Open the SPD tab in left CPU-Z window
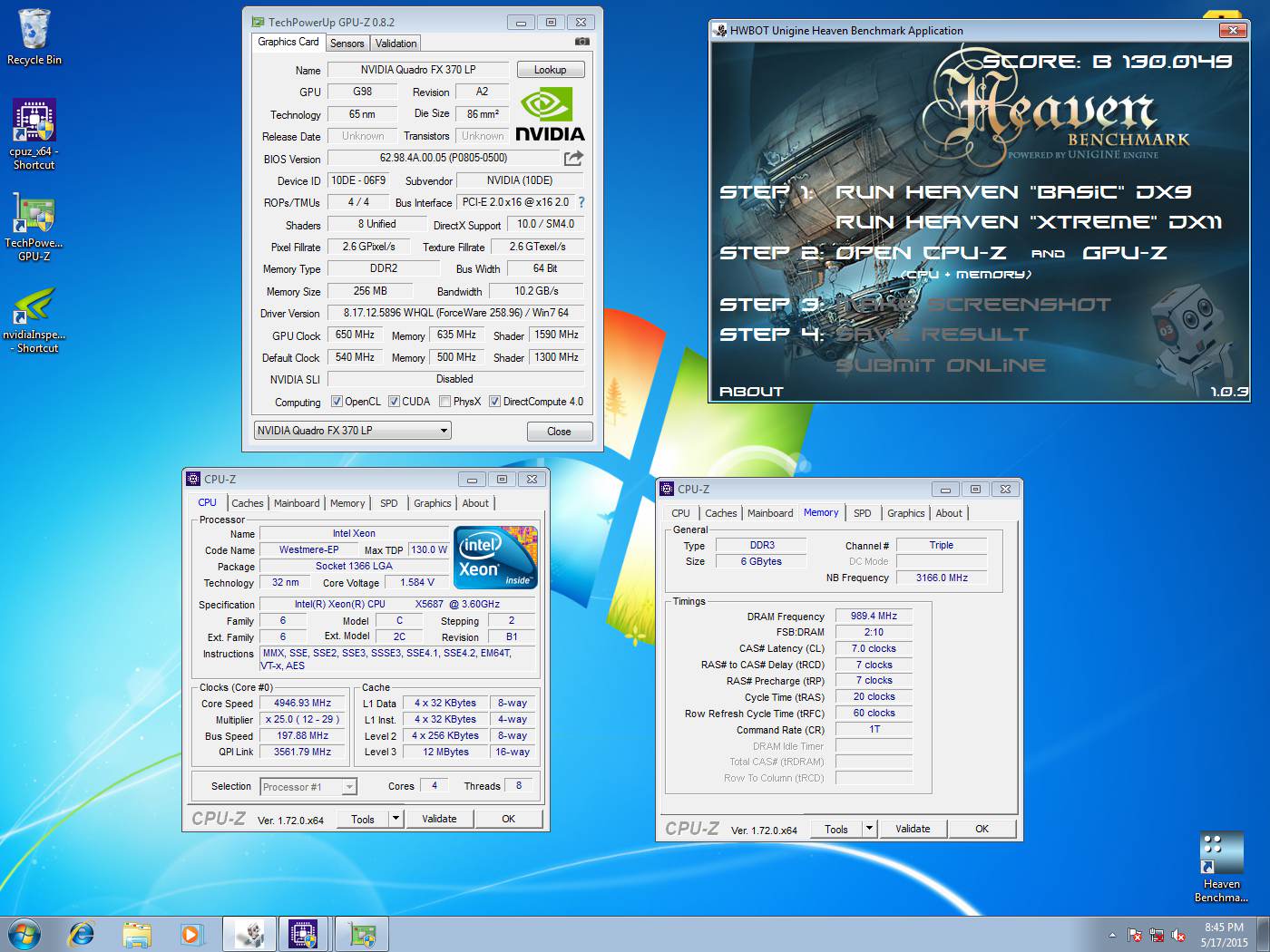 click(x=388, y=503)
